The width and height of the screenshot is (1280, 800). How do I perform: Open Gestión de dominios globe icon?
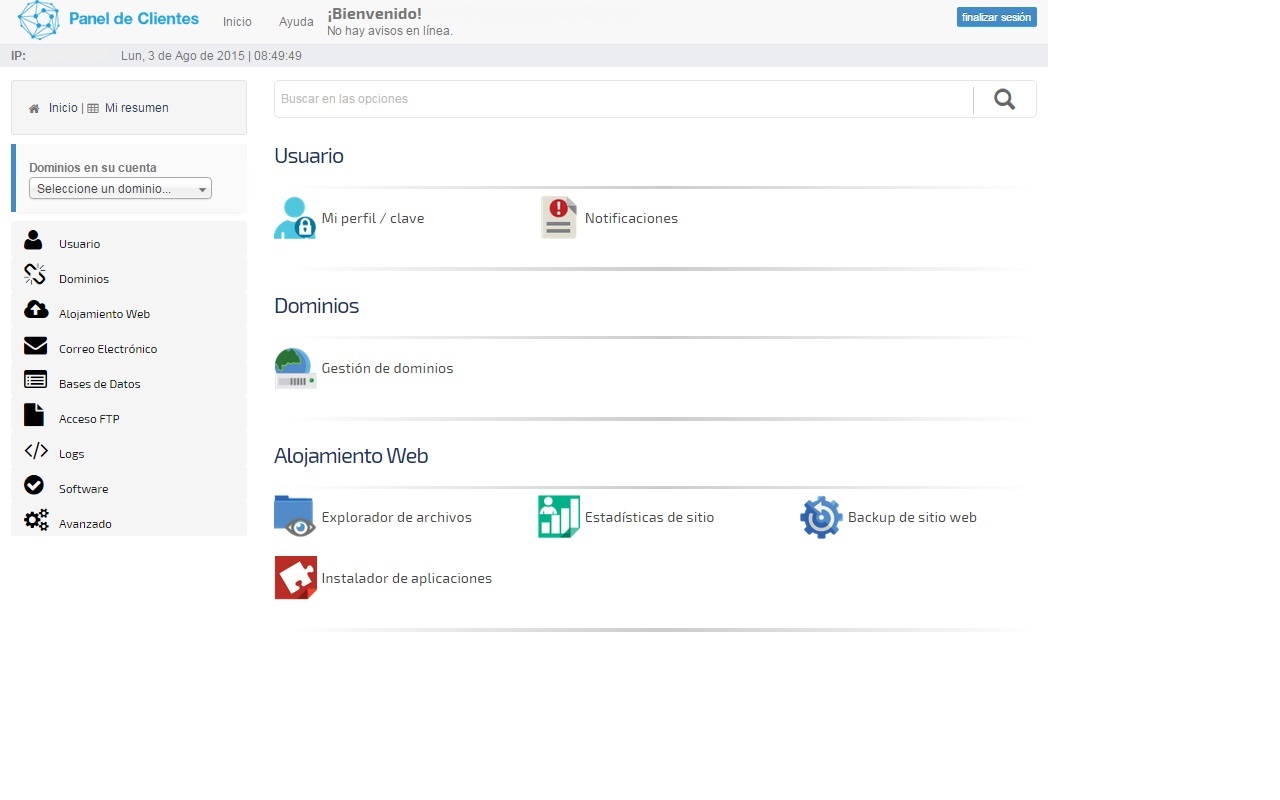[x=295, y=368]
